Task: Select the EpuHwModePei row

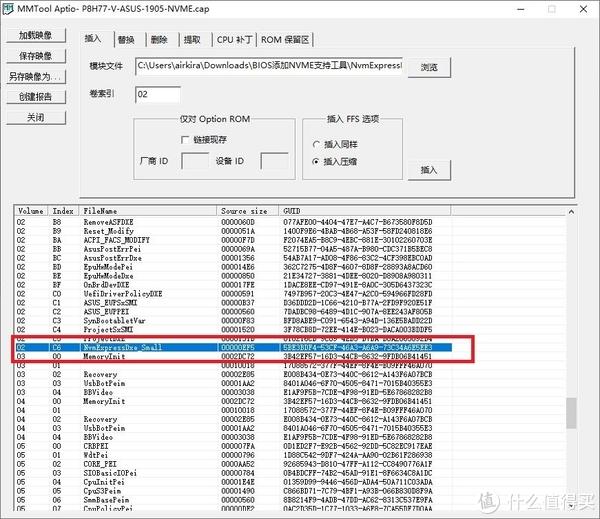Action: point(233,267)
